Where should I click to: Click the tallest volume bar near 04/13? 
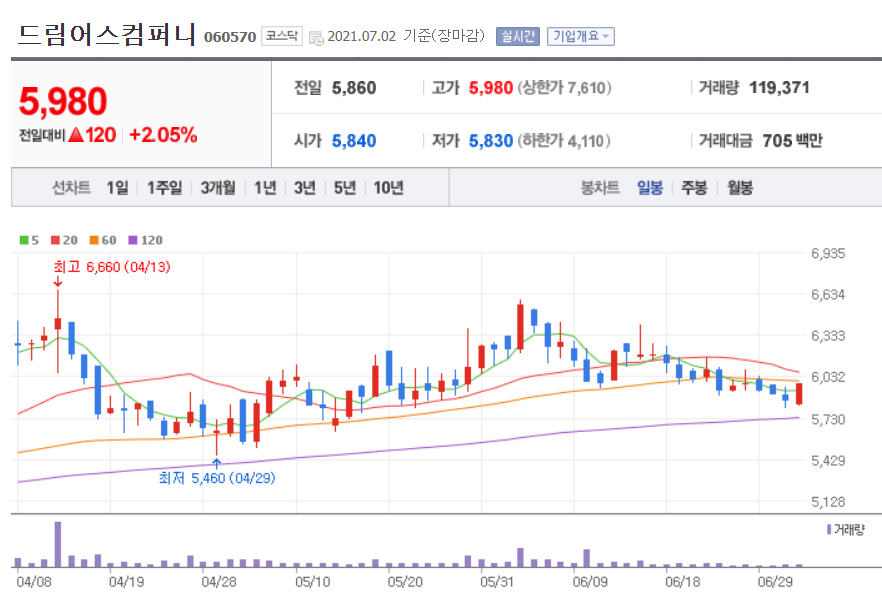point(58,544)
